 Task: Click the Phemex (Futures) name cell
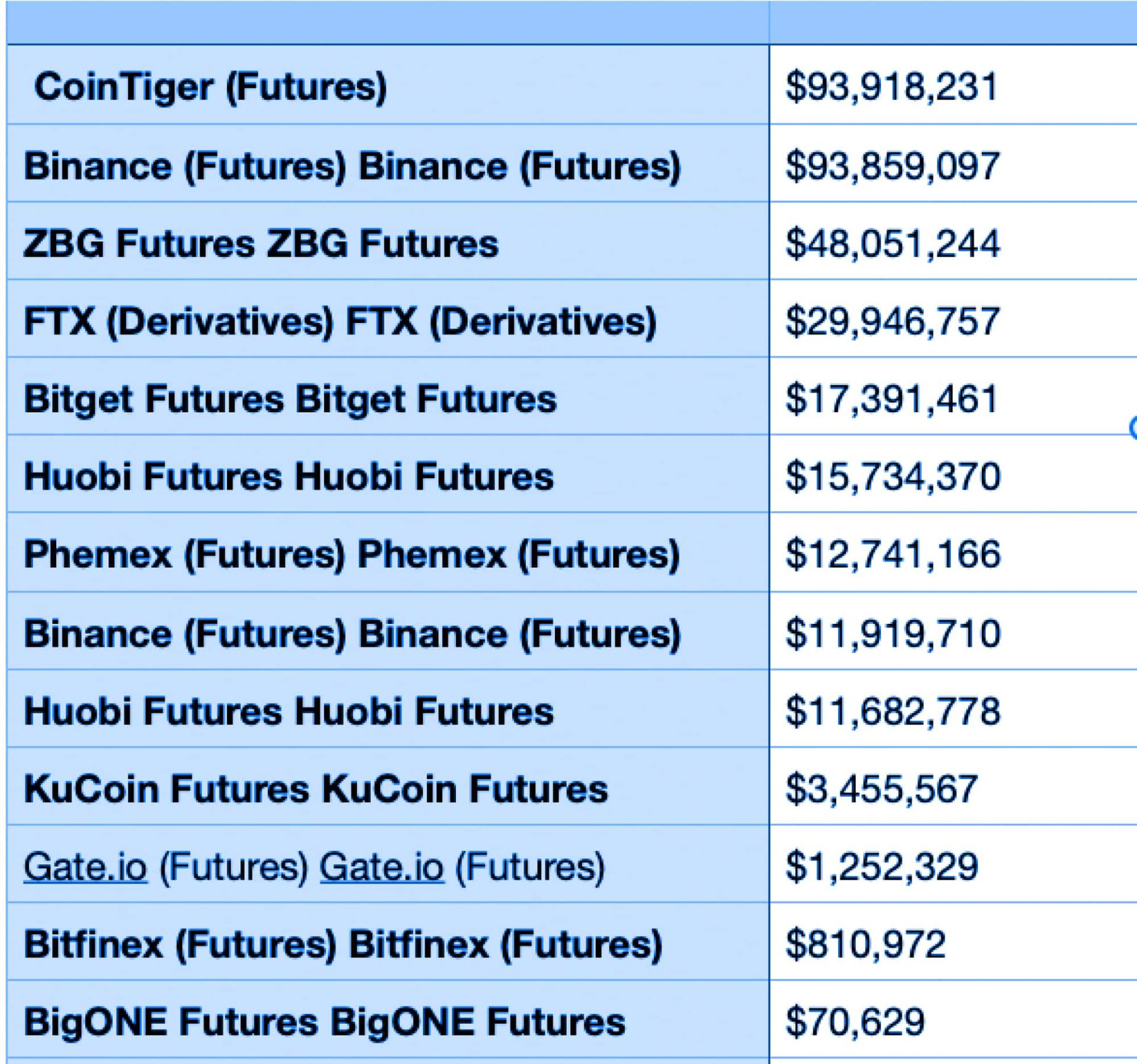[x=352, y=555]
